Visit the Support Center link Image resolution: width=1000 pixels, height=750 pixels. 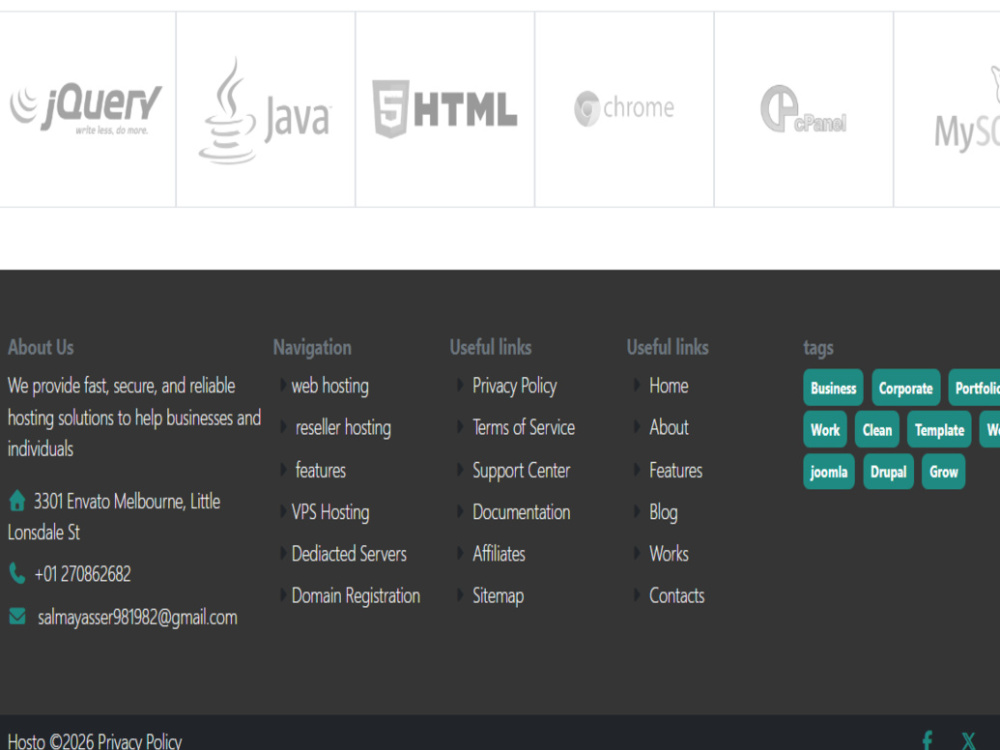521,471
